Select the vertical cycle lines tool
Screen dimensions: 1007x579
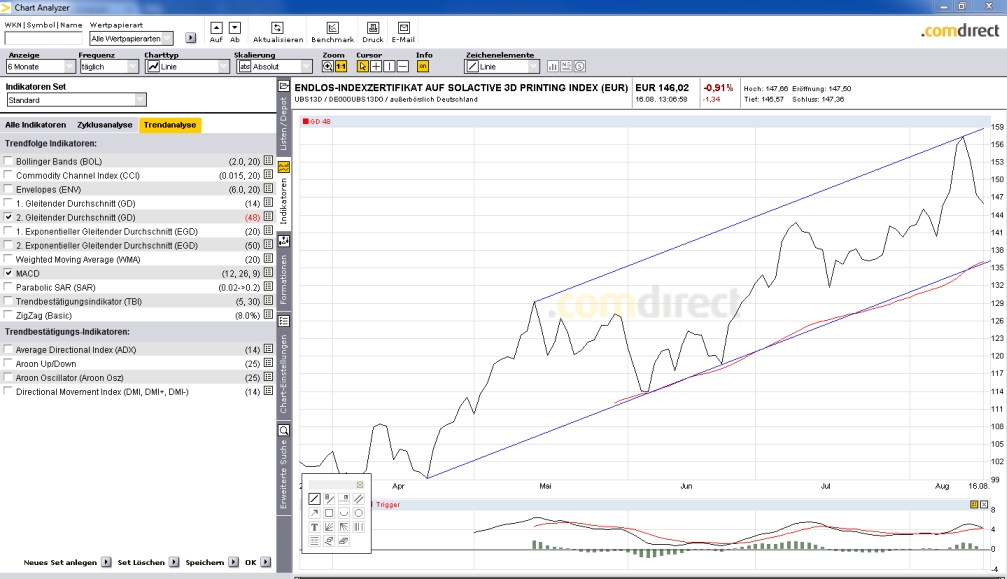pyautogui.click(x=358, y=527)
